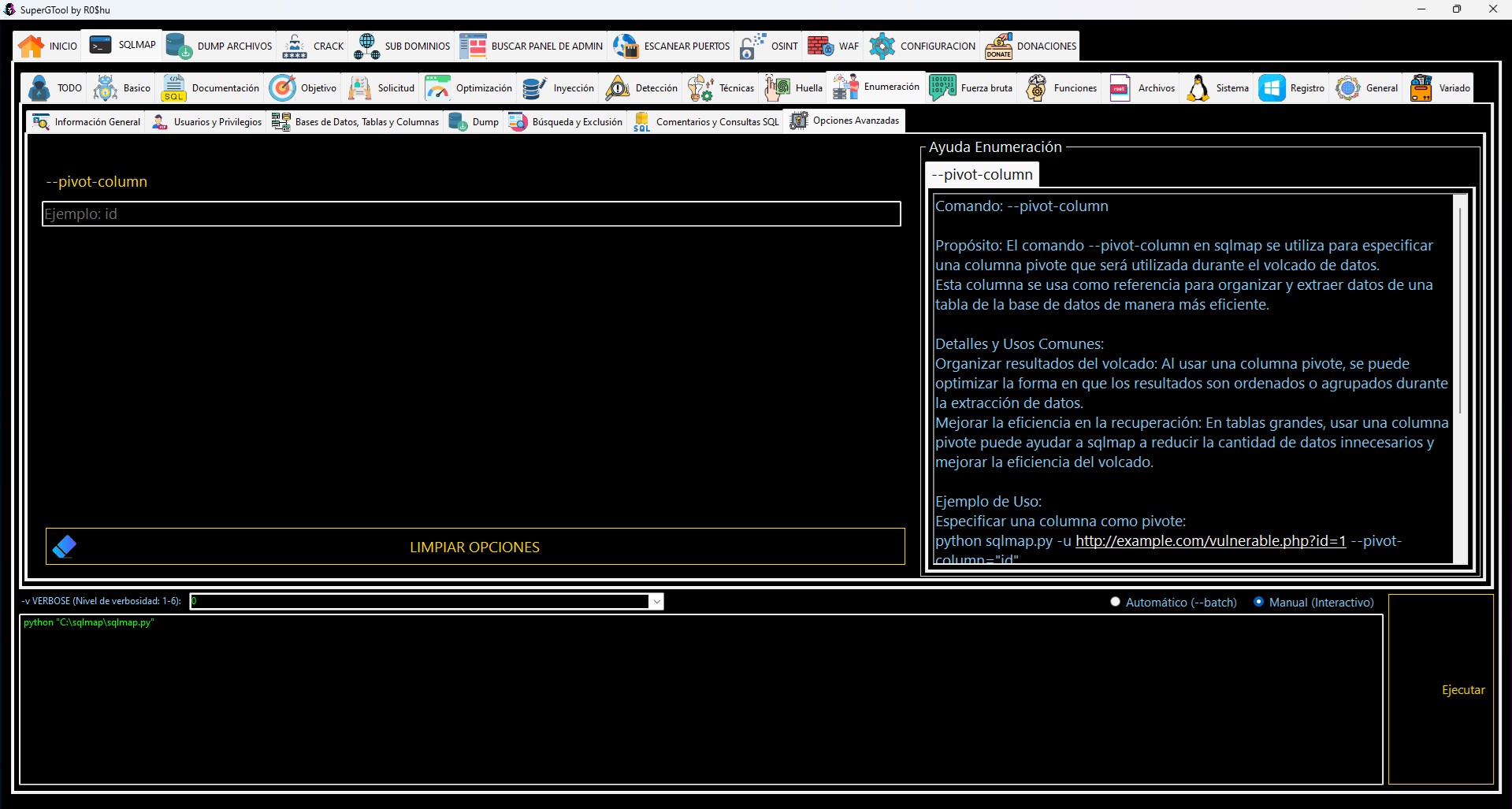
Task: Click the --pivot-column input field
Action: (471, 213)
